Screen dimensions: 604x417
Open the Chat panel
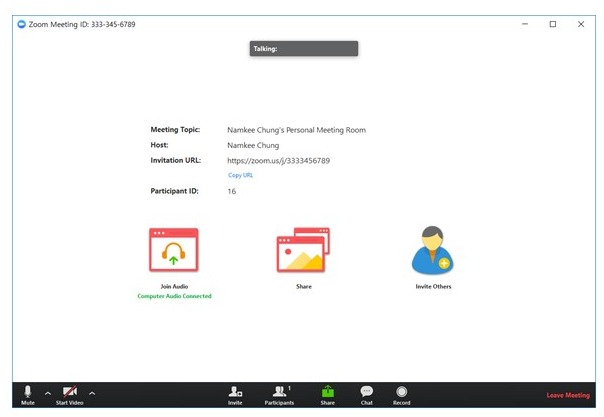pyautogui.click(x=367, y=395)
